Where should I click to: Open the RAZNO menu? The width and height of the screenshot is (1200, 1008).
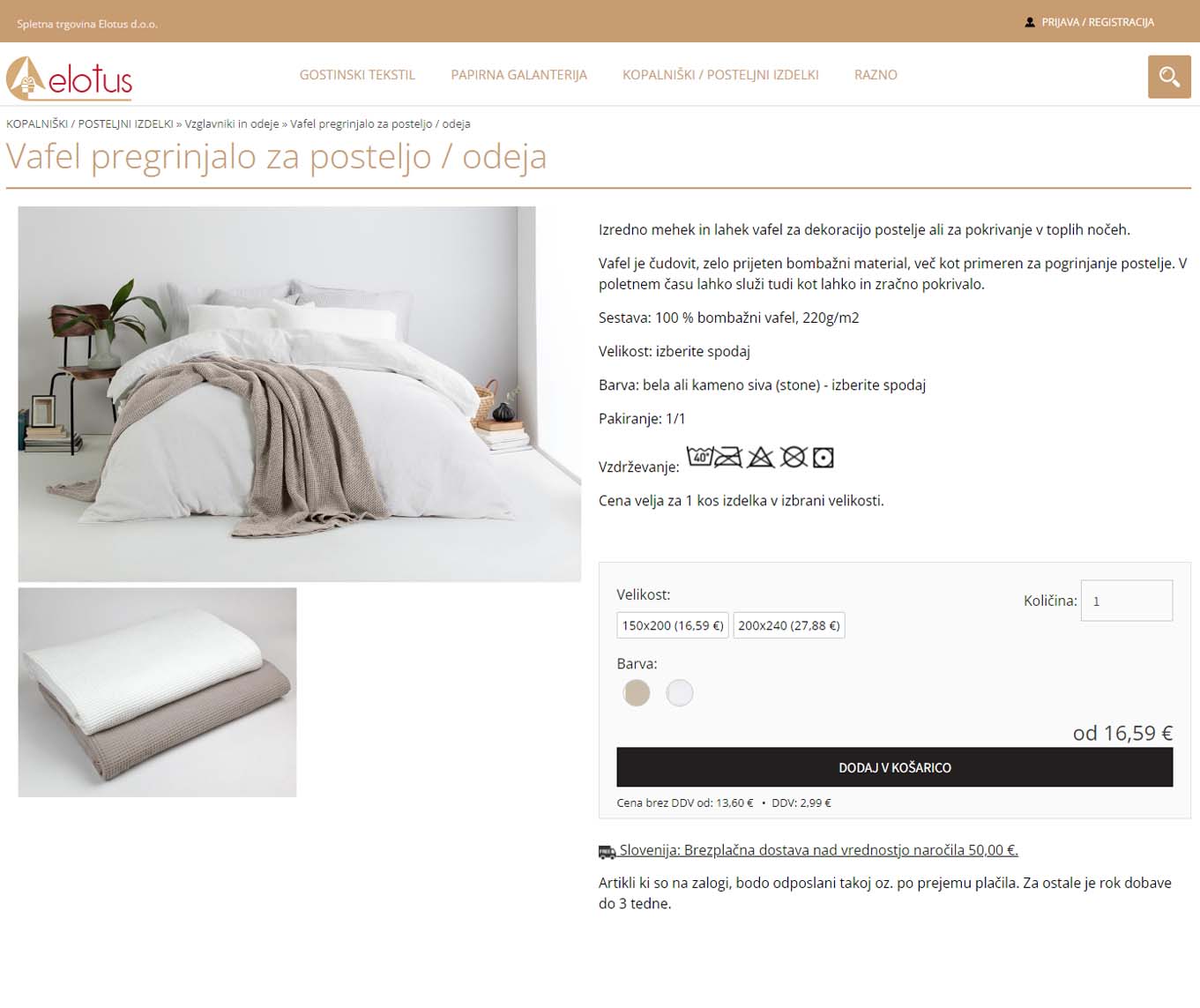click(876, 75)
